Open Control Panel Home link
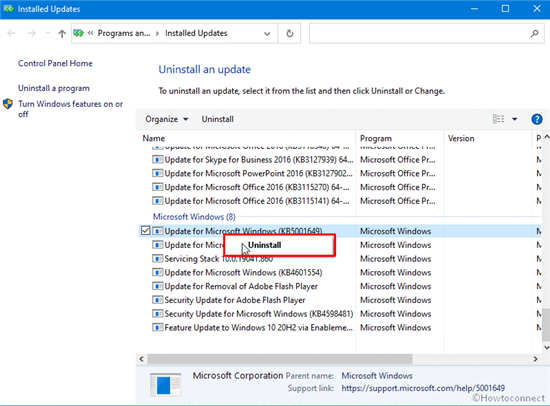Viewport: 550px width, 406px height. [55, 64]
